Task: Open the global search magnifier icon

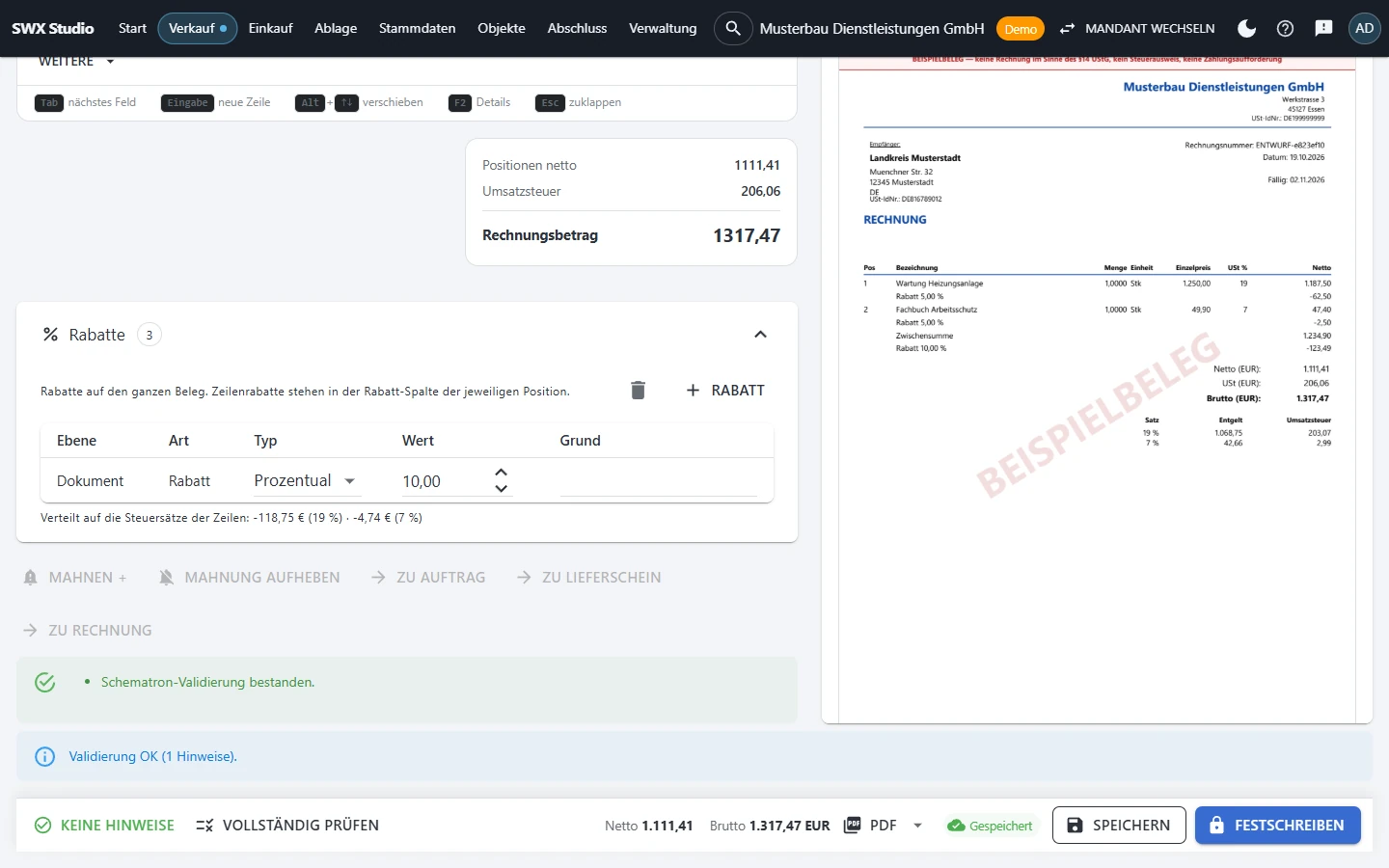Action: tap(733, 28)
